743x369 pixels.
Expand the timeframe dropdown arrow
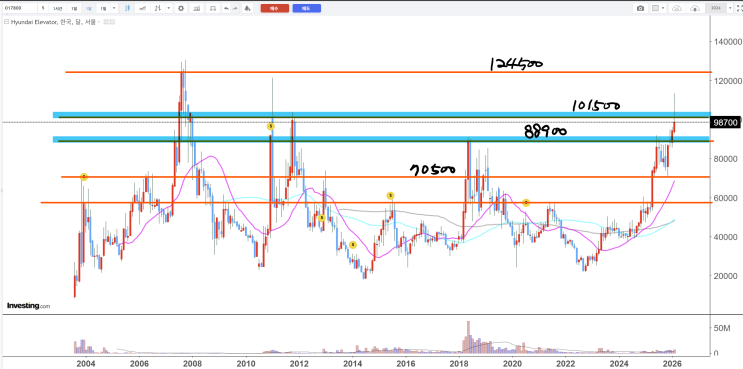[x=114, y=8]
